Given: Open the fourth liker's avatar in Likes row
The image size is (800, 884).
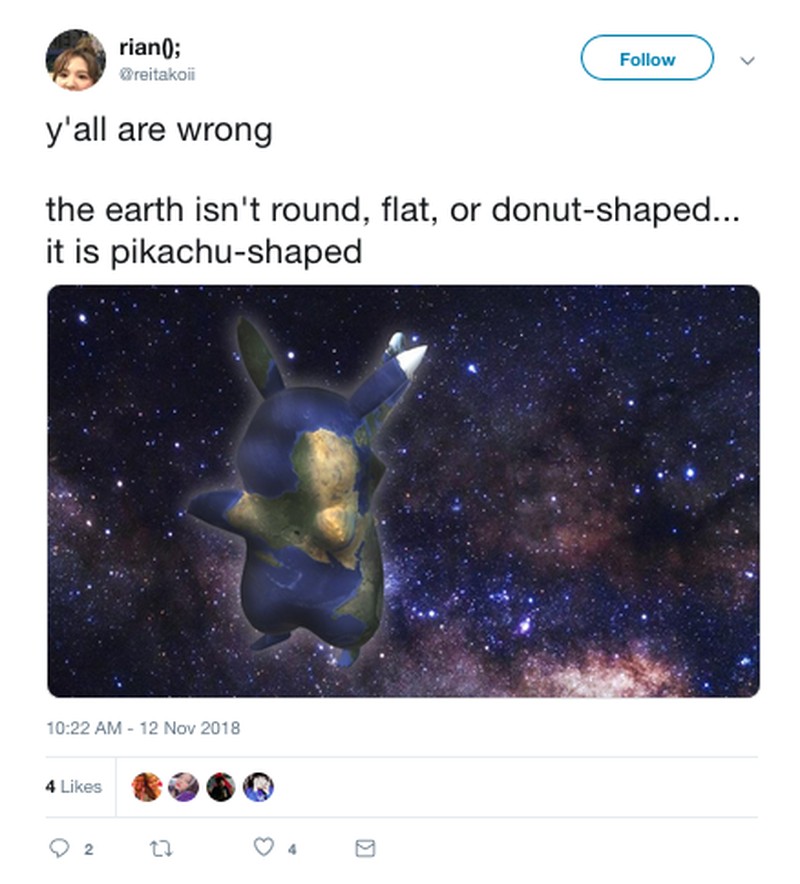Looking at the screenshot, I should tap(258, 787).
